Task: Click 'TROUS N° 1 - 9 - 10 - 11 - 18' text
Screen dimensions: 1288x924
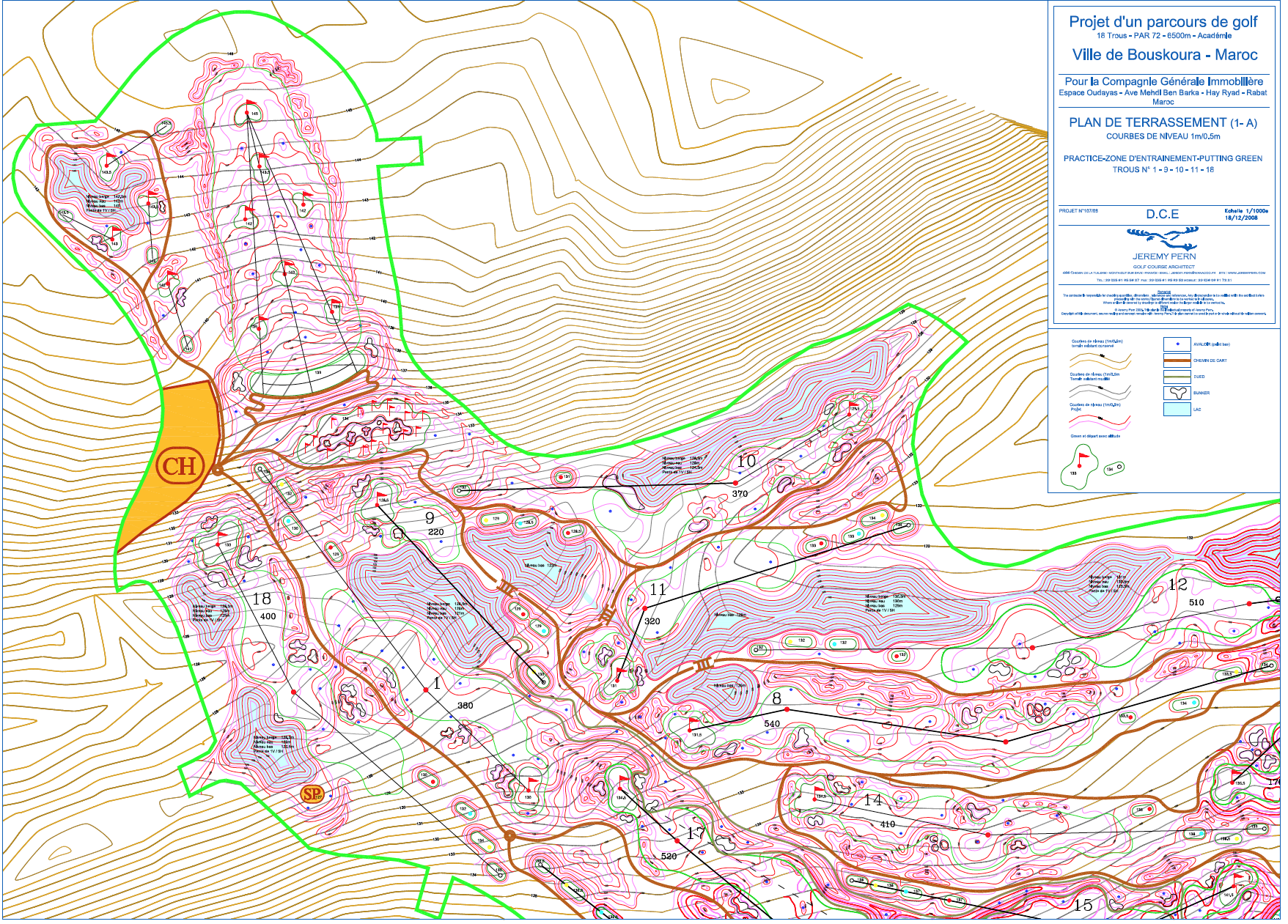Action: [x=1163, y=169]
